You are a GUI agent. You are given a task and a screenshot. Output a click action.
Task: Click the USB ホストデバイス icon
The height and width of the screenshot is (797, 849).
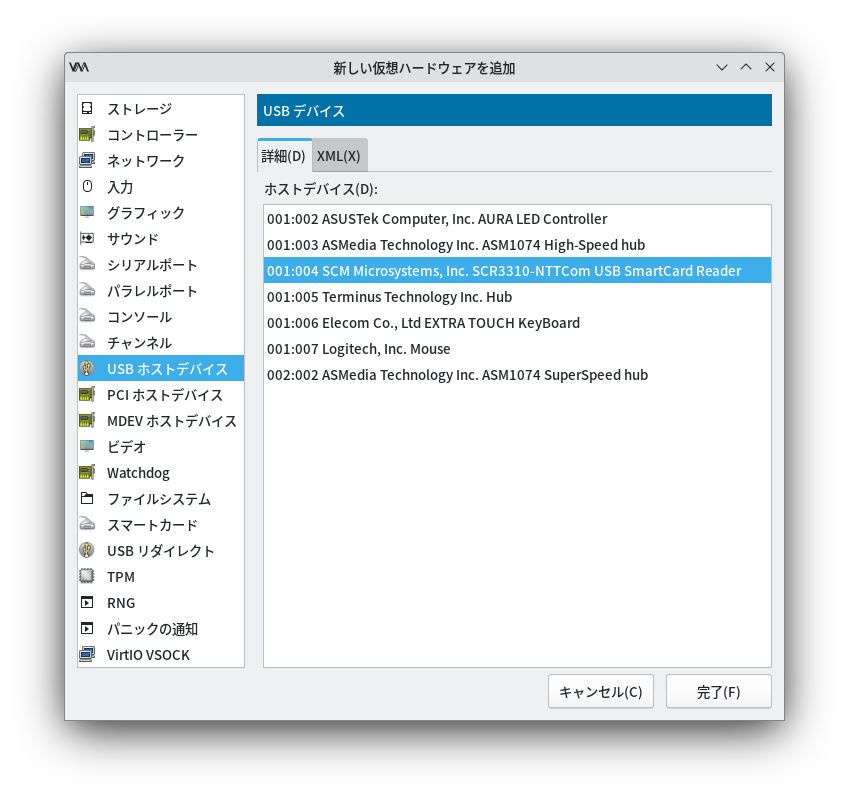click(87, 368)
